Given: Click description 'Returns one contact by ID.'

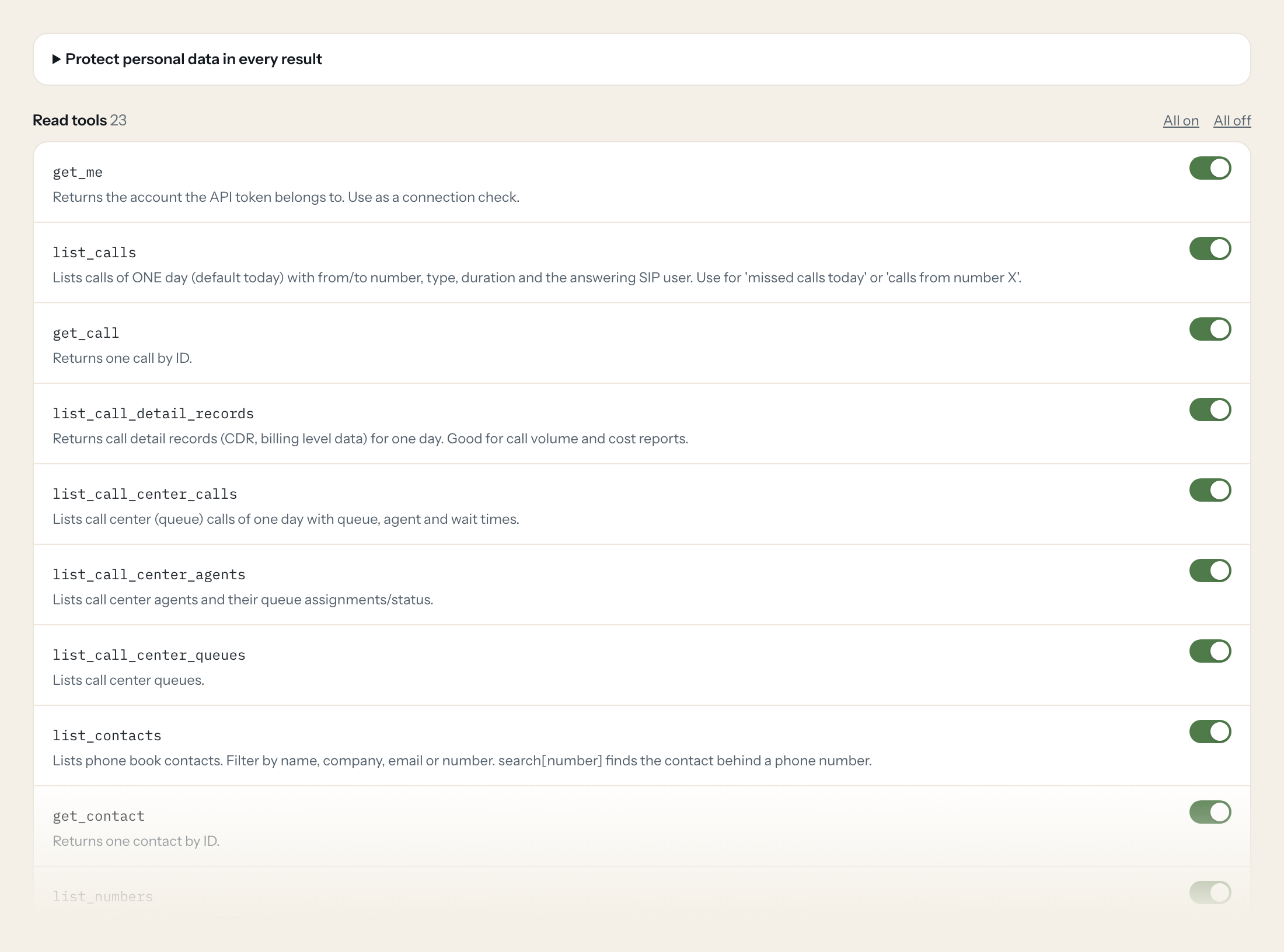Looking at the screenshot, I should pos(136,841).
